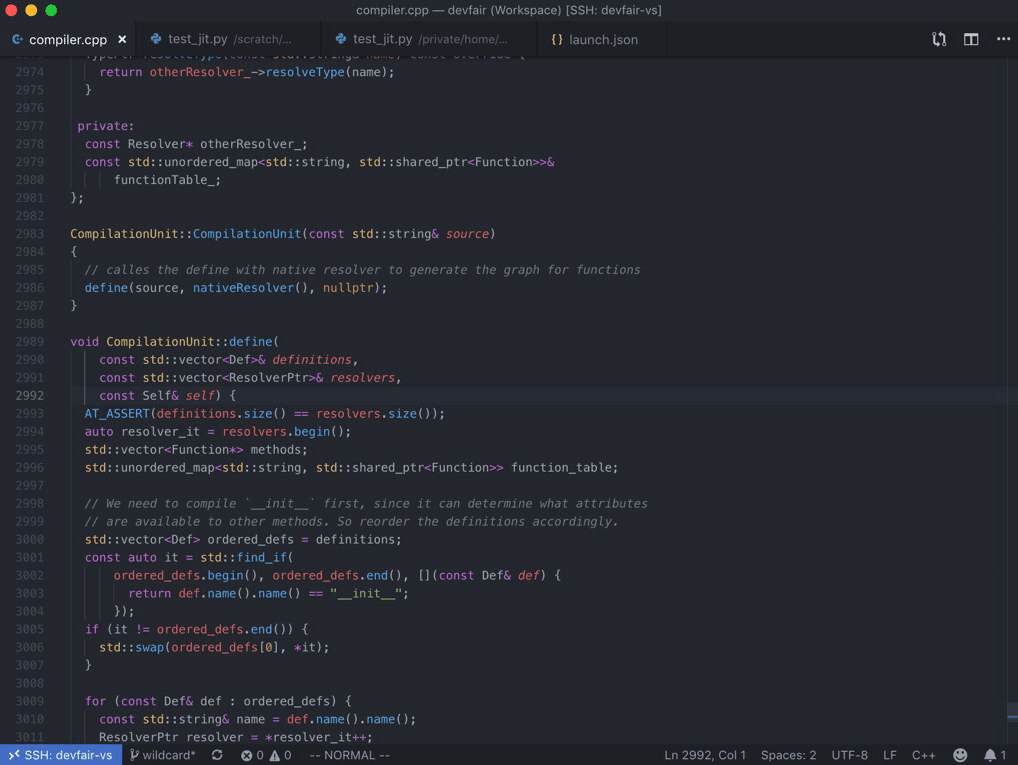Close the compiler.cpp tab
Viewport: 1018px width, 765px height.
tap(122, 39)
